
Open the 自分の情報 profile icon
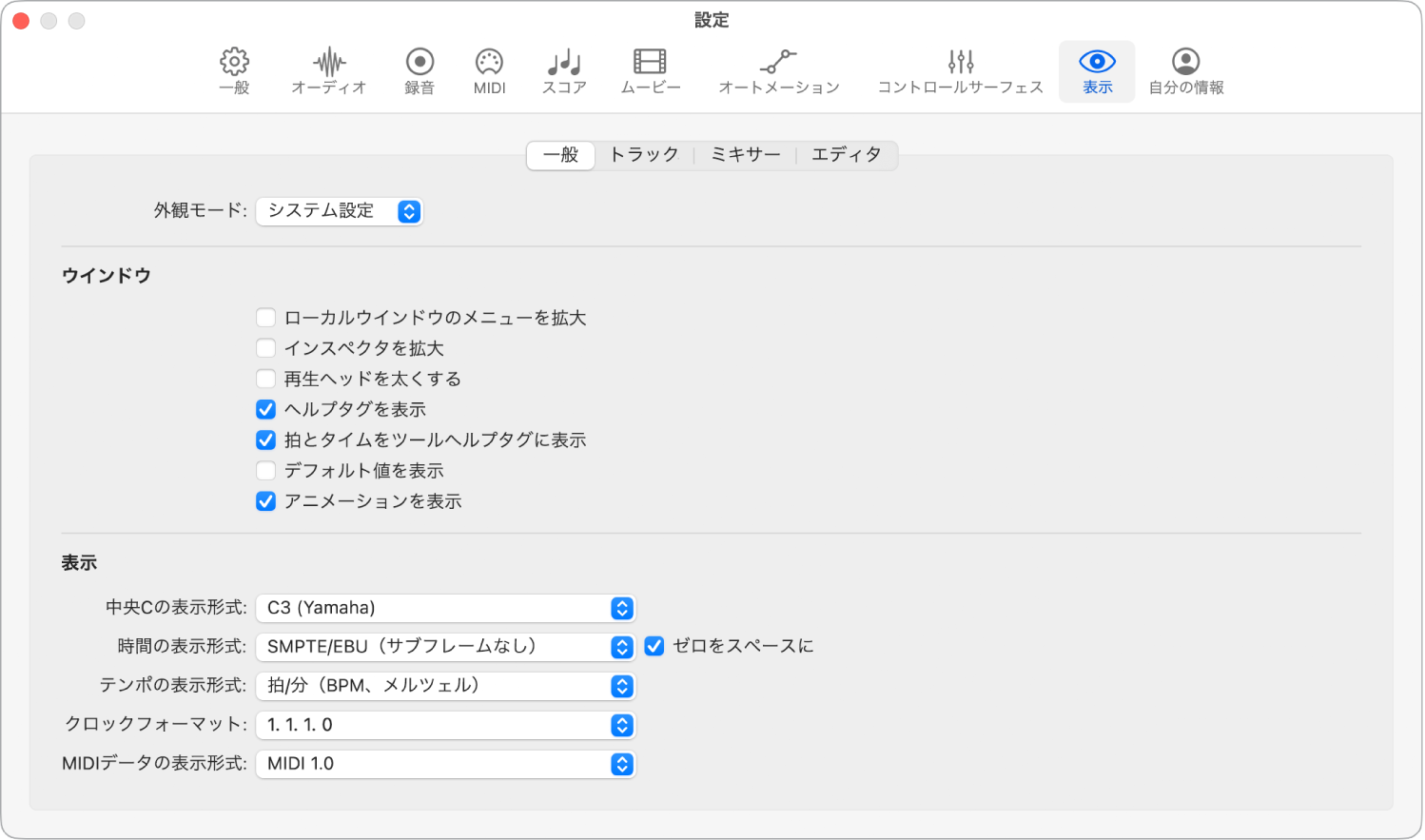click(x=1184, y=70)
